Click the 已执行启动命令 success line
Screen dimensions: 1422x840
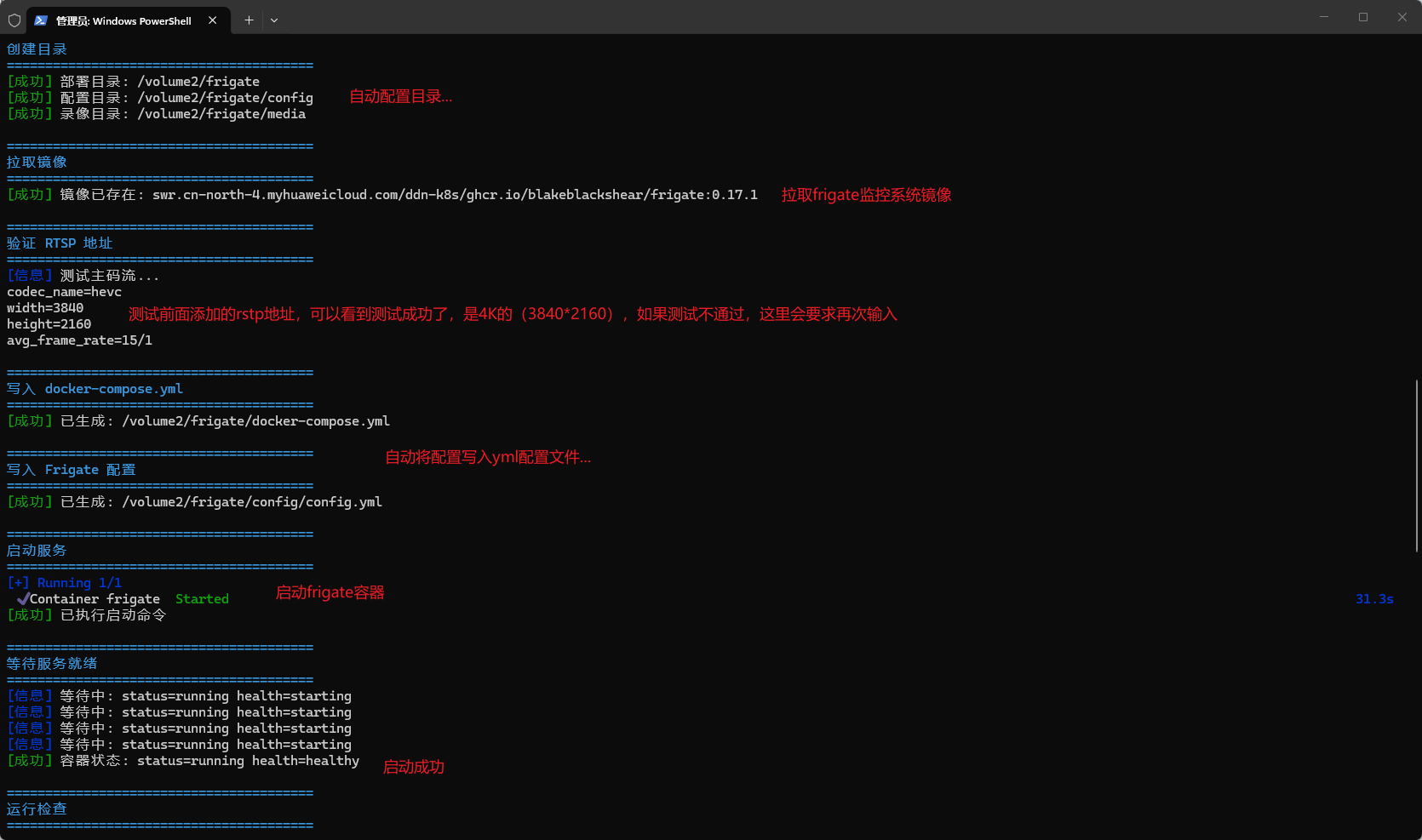[x=87, y=615]
